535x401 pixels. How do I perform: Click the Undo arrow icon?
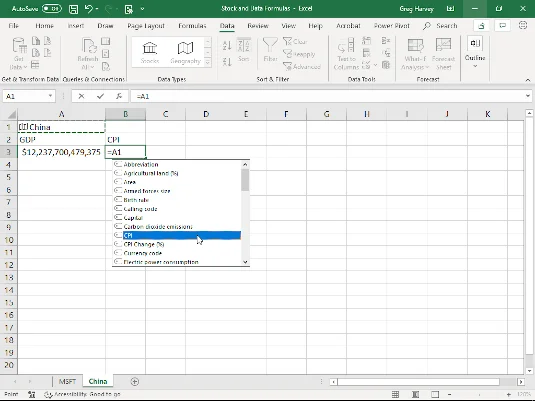coord(88,9)
